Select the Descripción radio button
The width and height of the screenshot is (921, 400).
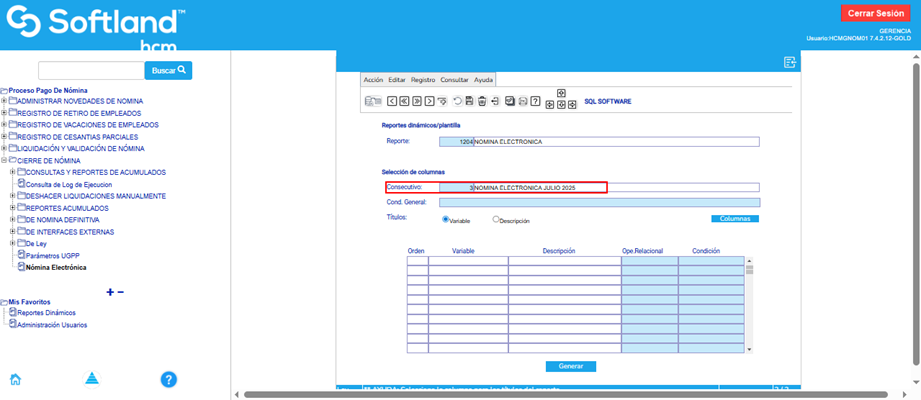click(x=496, y=219)
